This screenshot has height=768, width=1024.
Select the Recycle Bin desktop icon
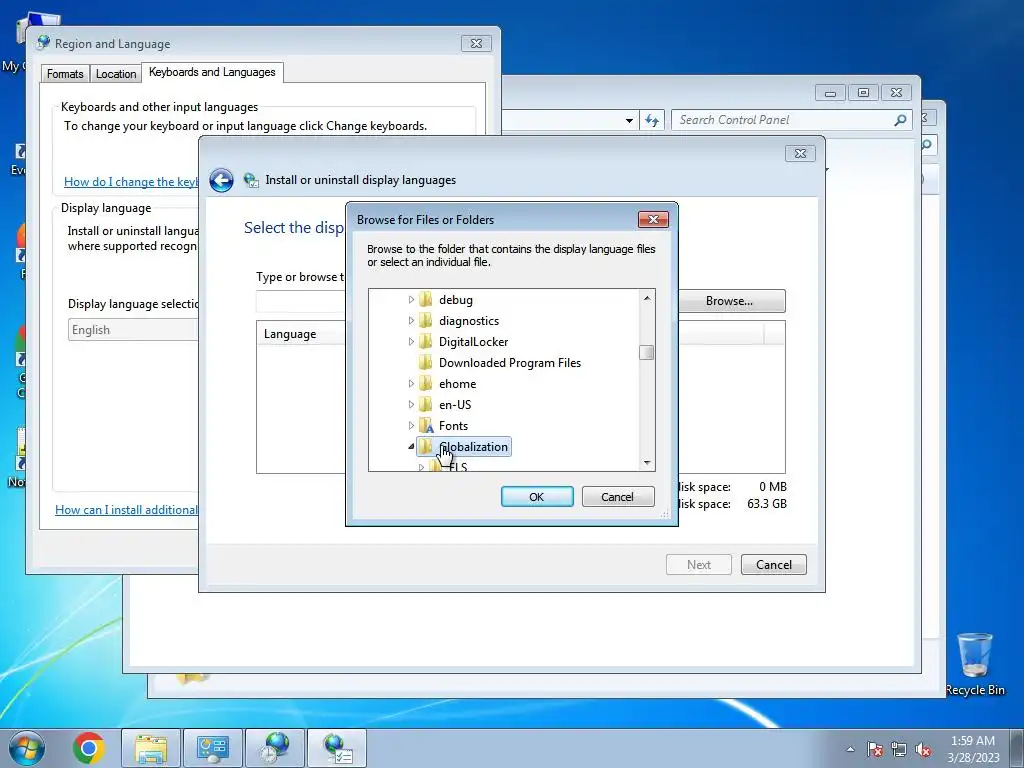pyautogui.click(x=975, y=664)
